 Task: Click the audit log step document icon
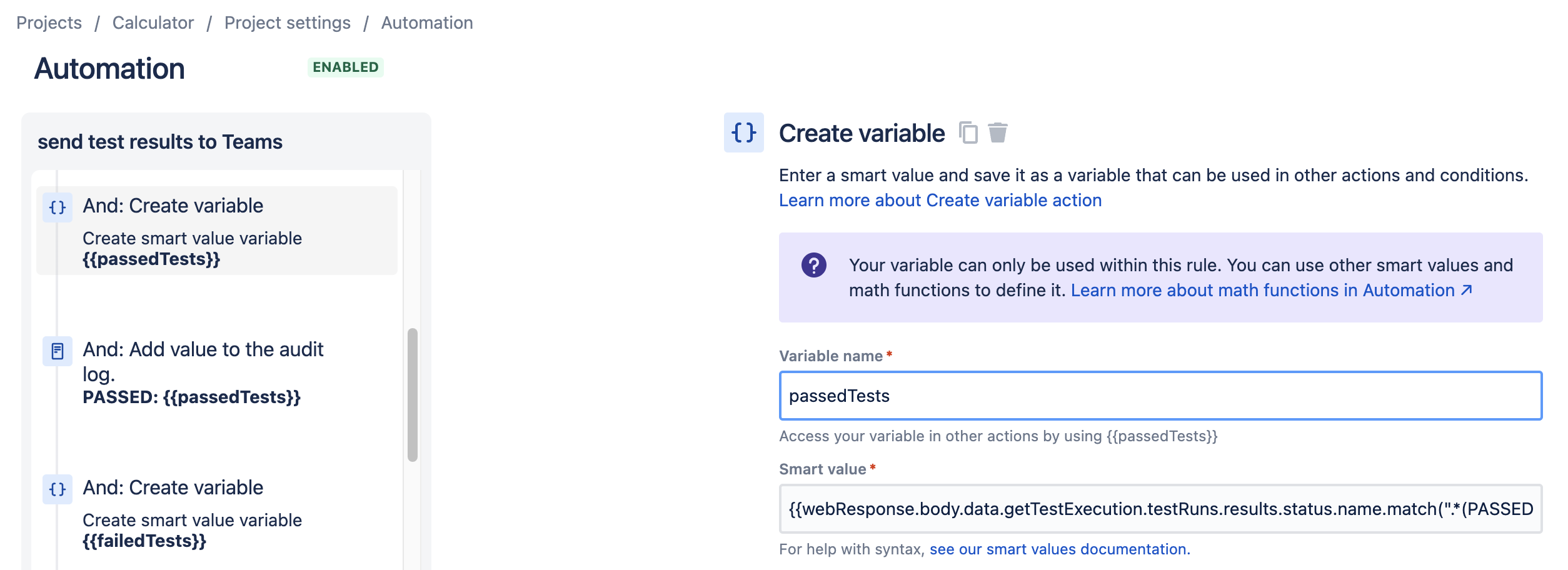(x=58, y=351)
